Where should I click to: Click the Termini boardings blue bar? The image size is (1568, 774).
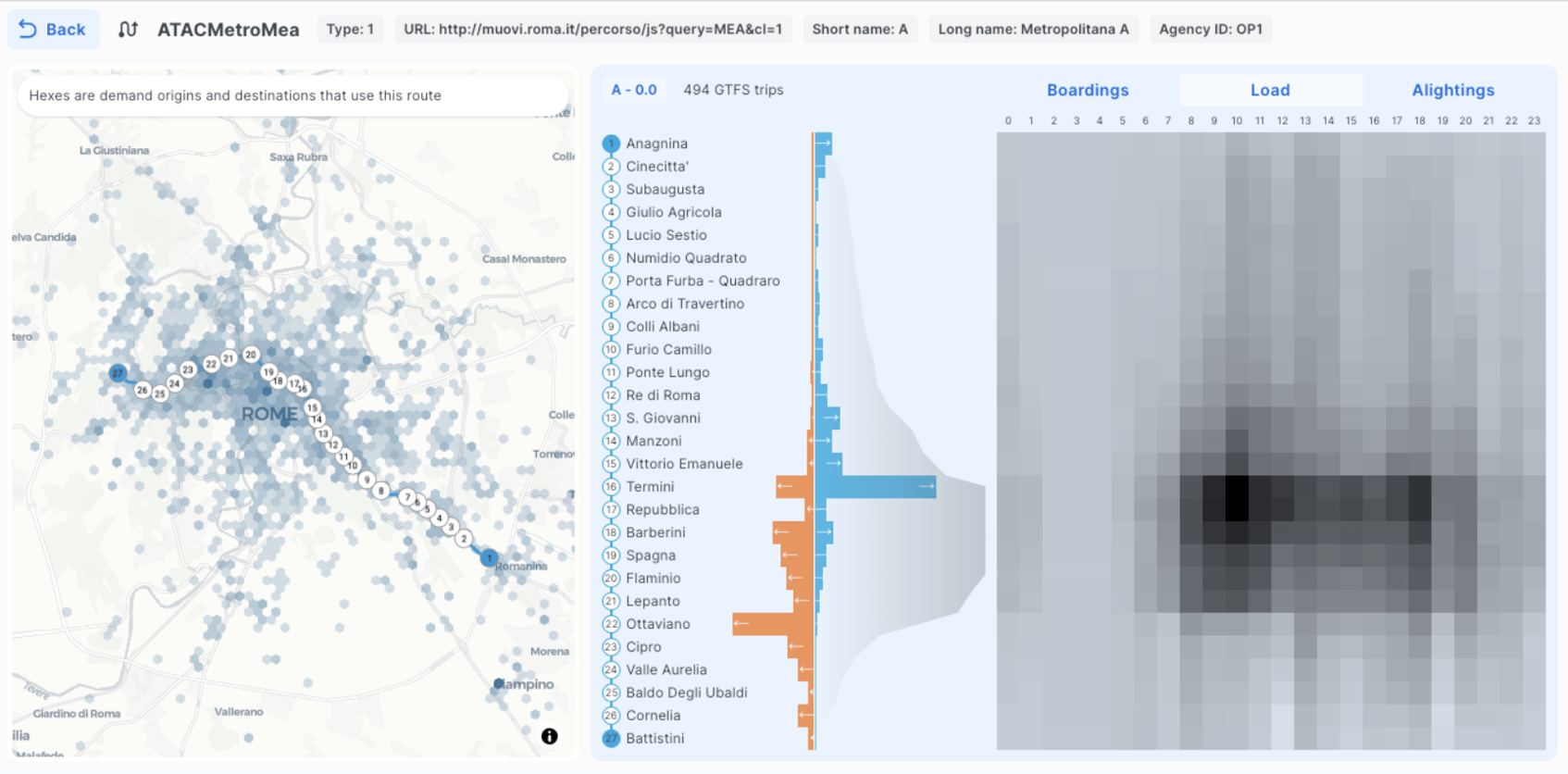(875, 487)
